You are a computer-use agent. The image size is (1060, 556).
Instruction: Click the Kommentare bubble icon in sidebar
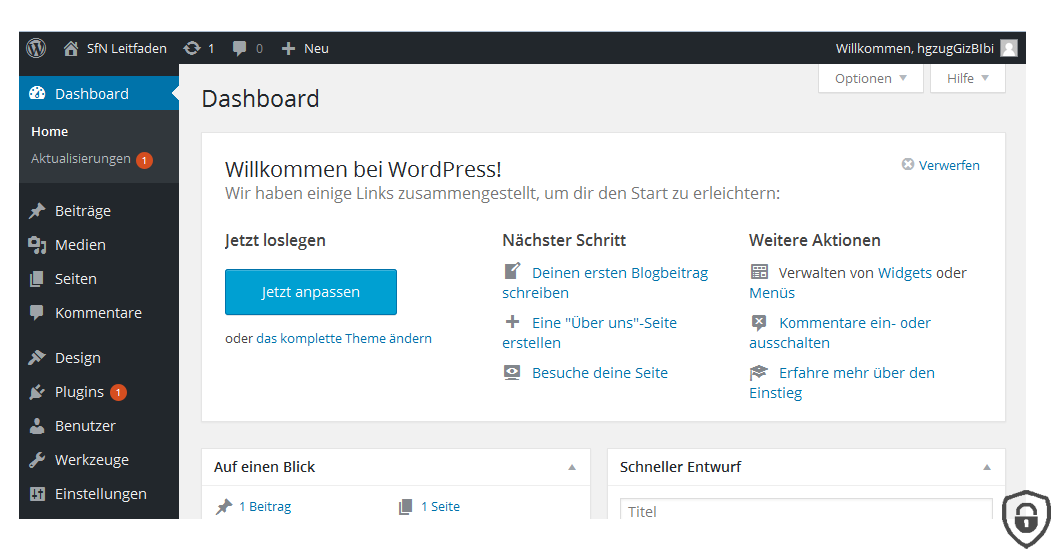pos(37,312)
